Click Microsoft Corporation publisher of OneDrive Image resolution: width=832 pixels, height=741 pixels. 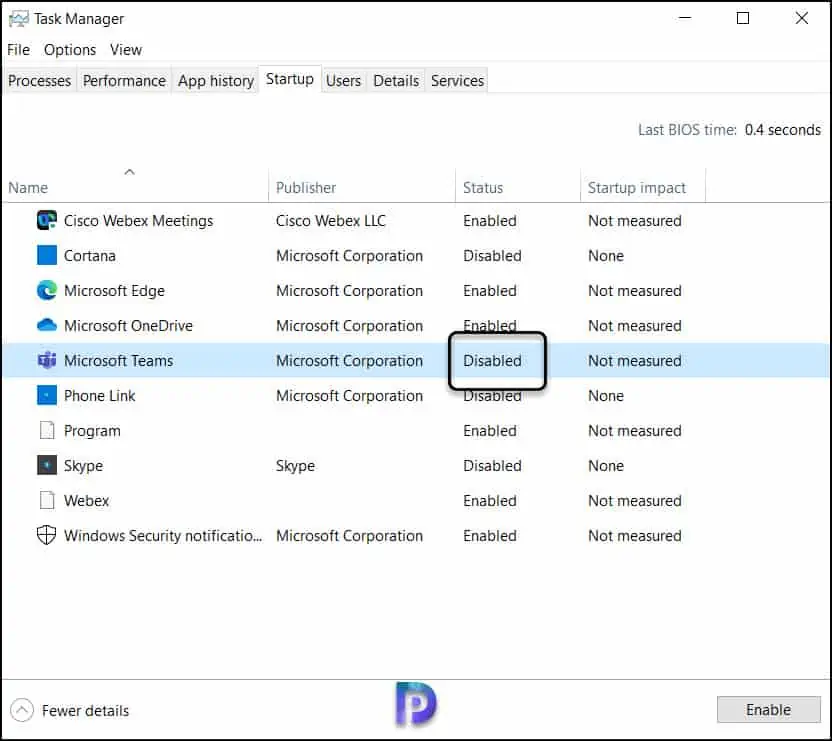point(349,325)
